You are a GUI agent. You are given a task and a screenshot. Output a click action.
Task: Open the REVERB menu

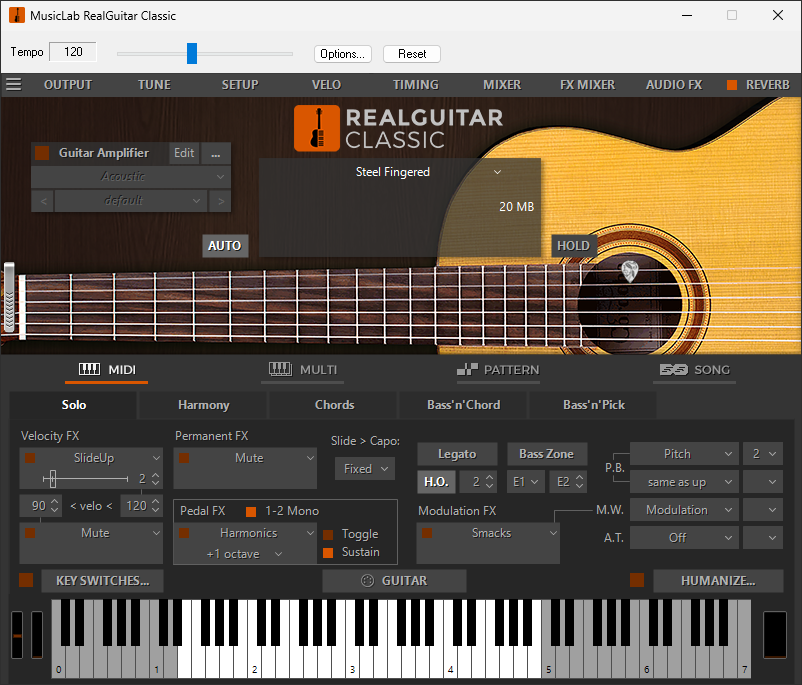767,85
